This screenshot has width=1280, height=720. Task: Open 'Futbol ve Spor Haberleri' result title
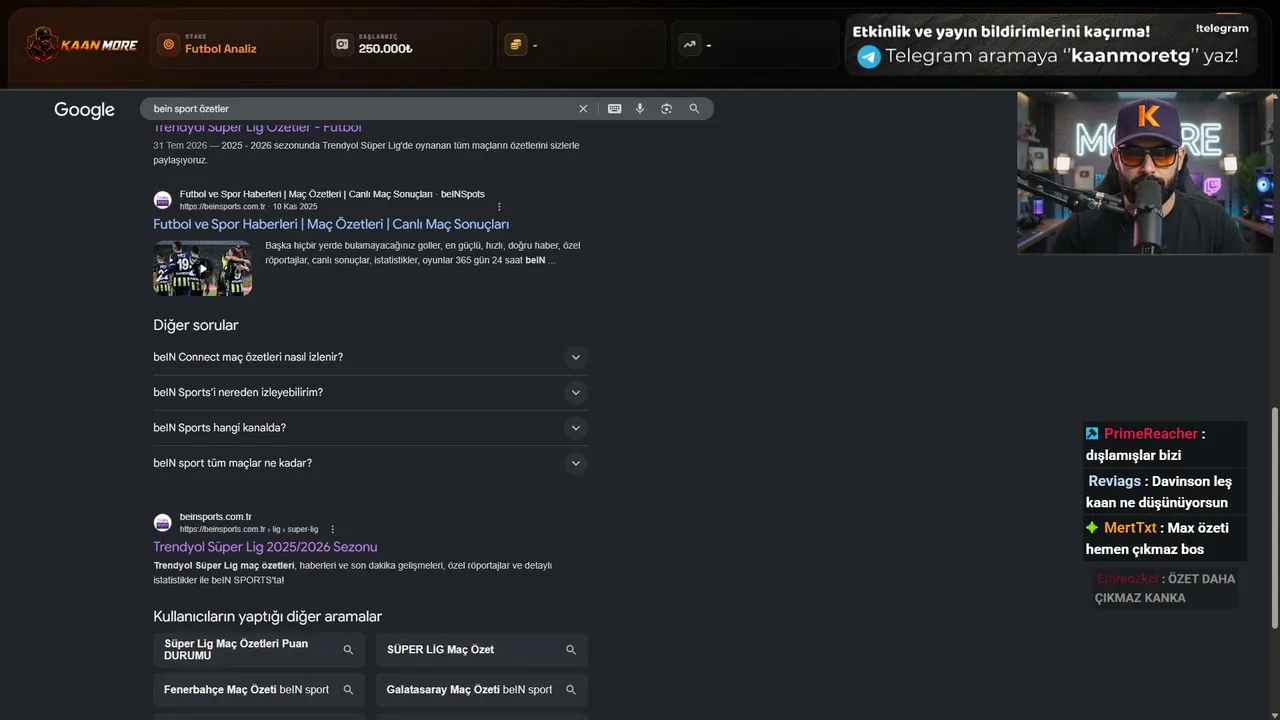(x=331, y=224)
